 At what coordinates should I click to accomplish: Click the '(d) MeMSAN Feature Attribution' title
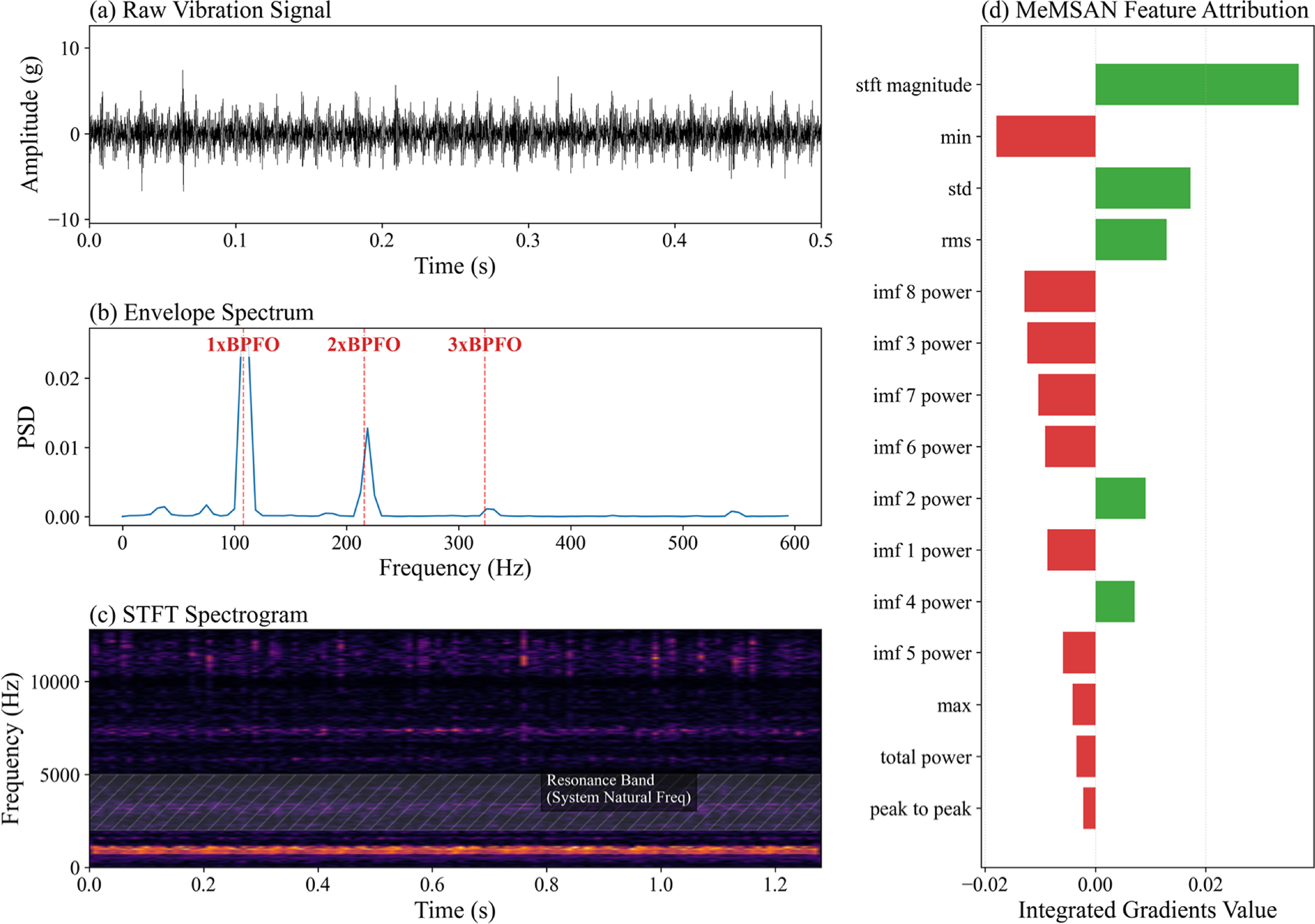tap(1145, 10)
